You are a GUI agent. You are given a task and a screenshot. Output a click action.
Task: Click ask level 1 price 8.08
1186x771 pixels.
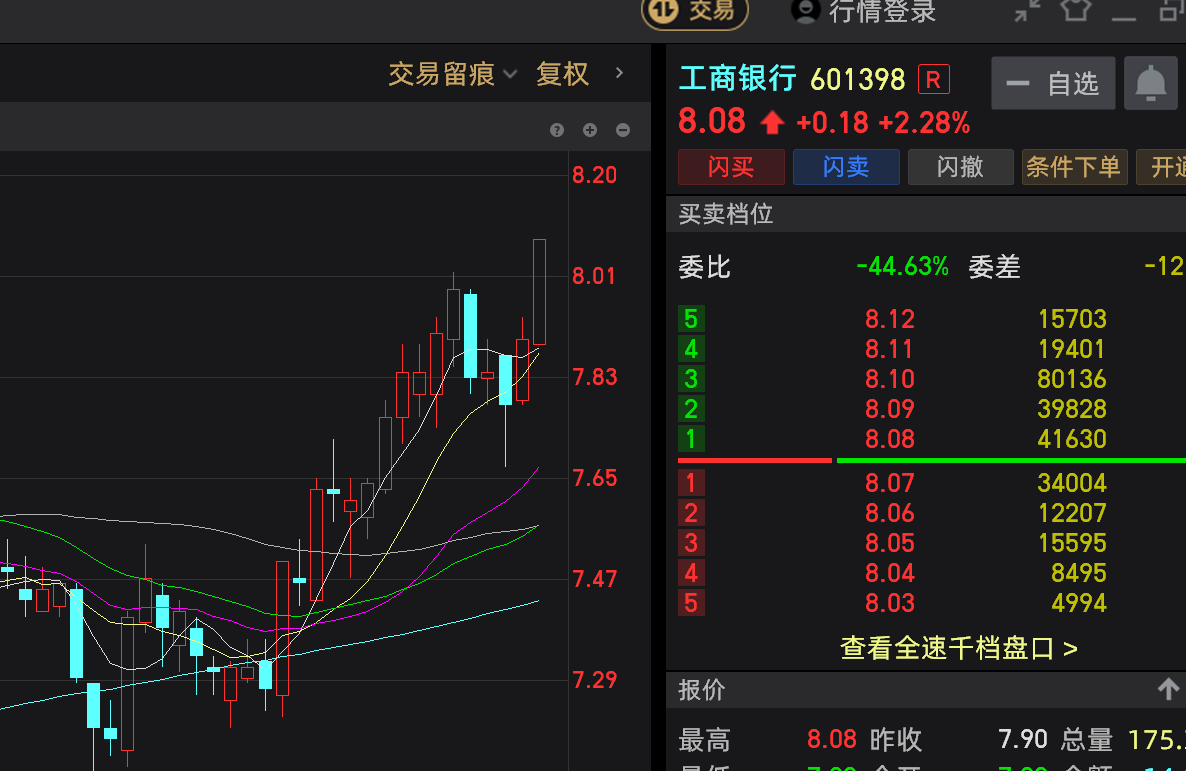tap(890, 439)
